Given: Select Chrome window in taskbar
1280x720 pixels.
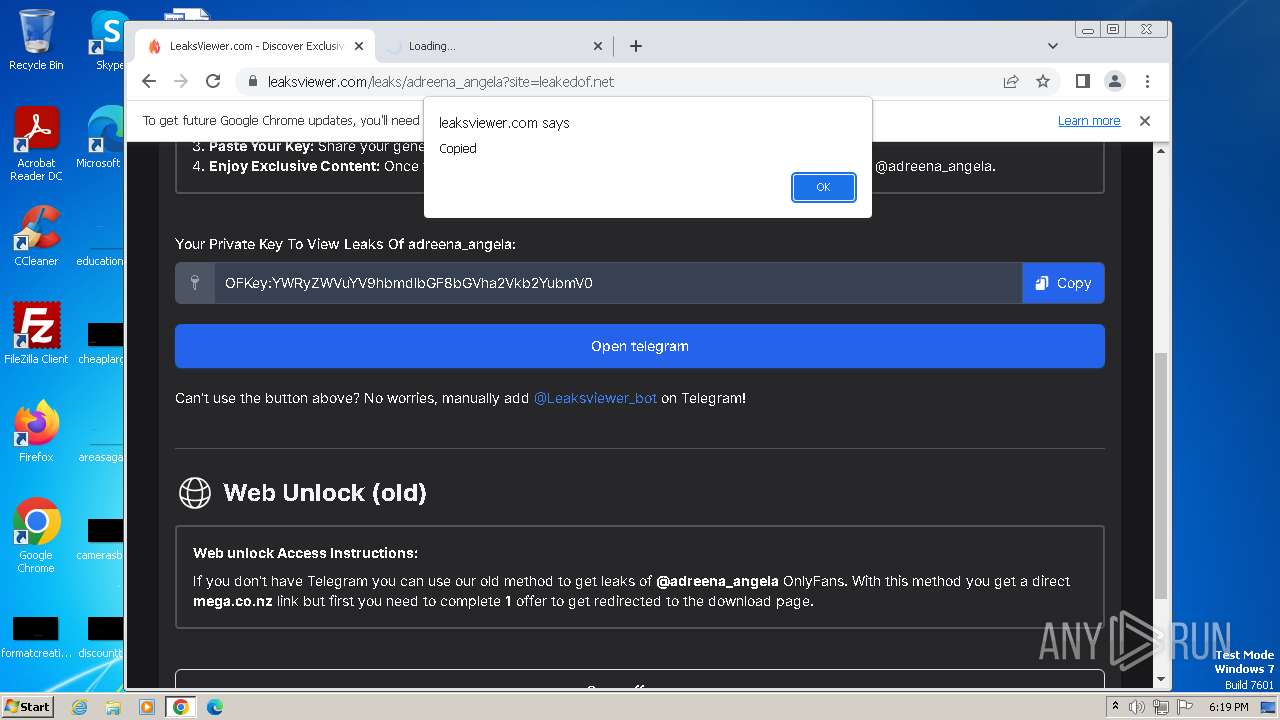Looking at the screenshot, I should (x=180, y=707).
